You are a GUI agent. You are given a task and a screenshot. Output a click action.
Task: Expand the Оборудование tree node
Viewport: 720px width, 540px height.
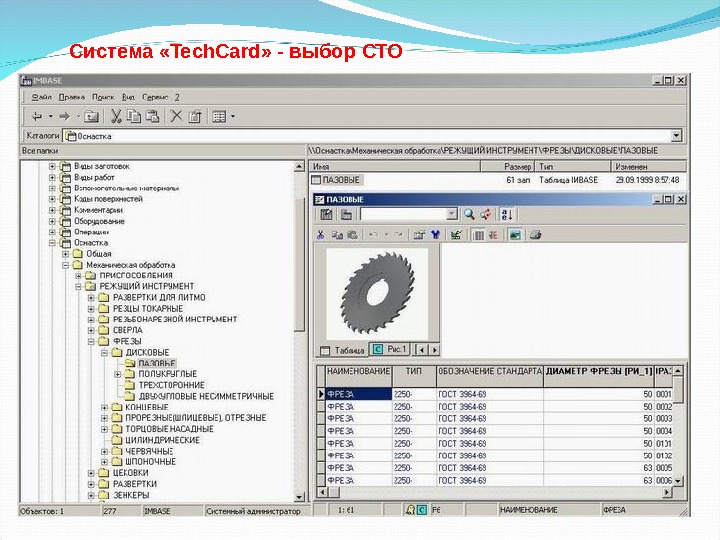[52, 221]
